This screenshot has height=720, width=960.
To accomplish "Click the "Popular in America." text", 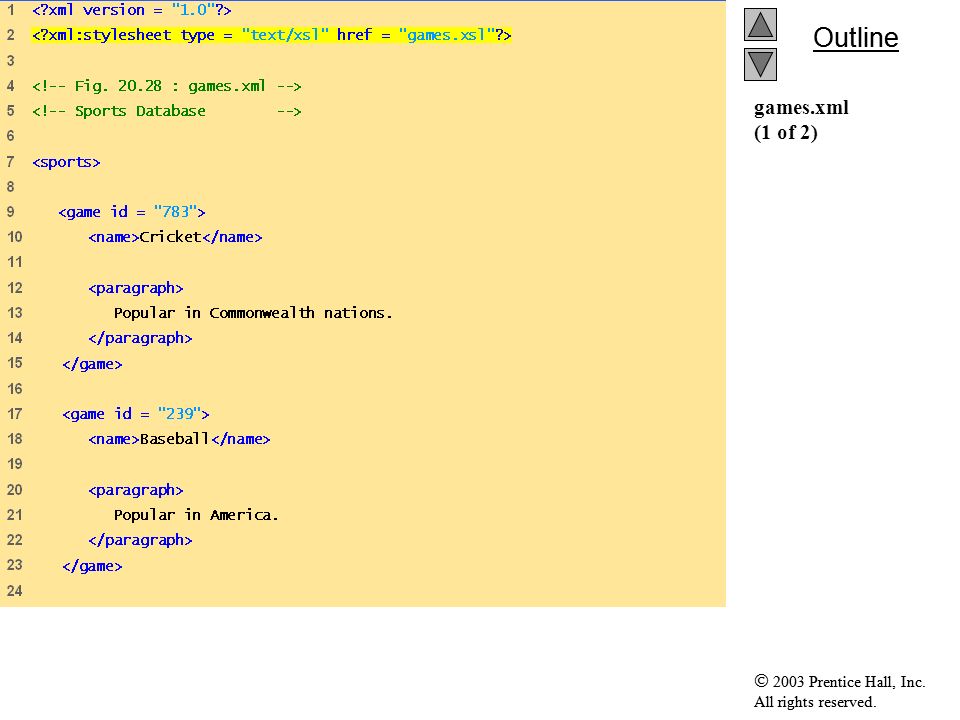I will tap(196, 515).
